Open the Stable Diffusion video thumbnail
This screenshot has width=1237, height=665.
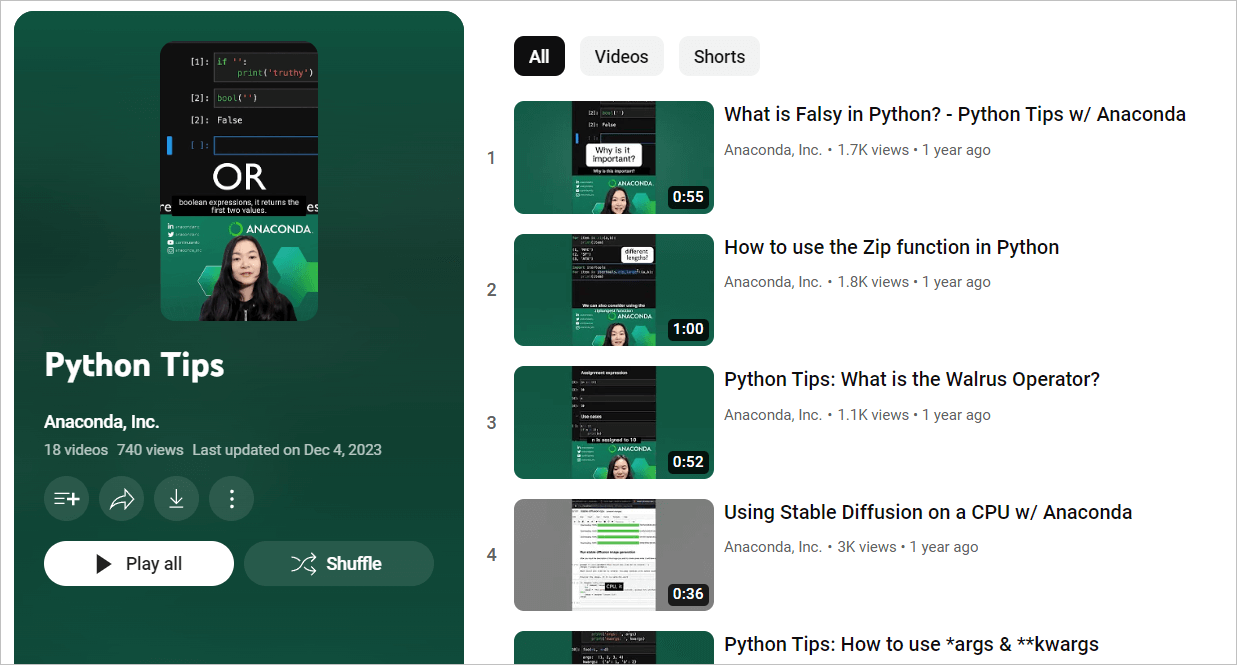point(614,555)
